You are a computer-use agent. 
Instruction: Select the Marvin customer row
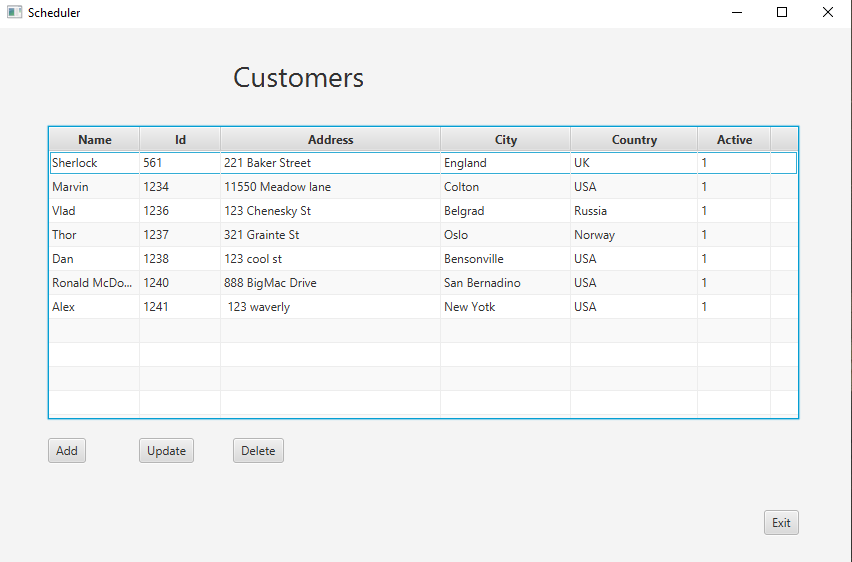click(423, 187)
